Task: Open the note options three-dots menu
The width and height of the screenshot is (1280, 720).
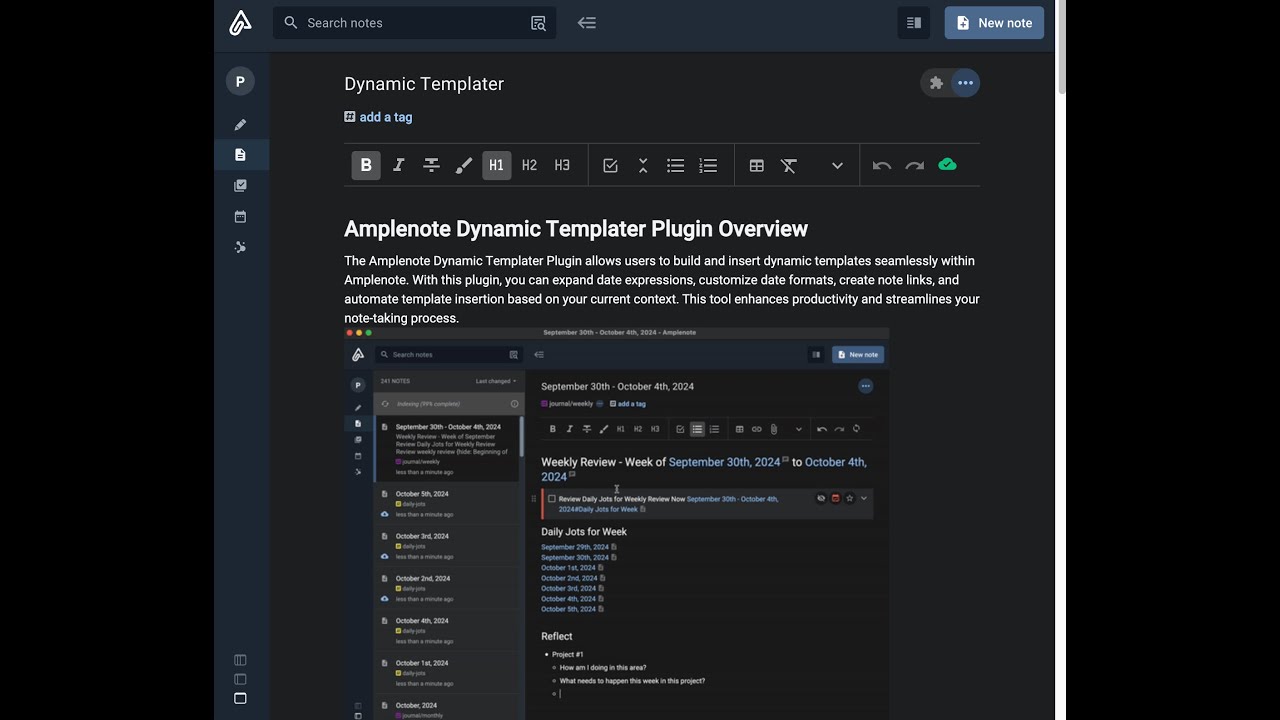Action: click(x=965, y=83)
